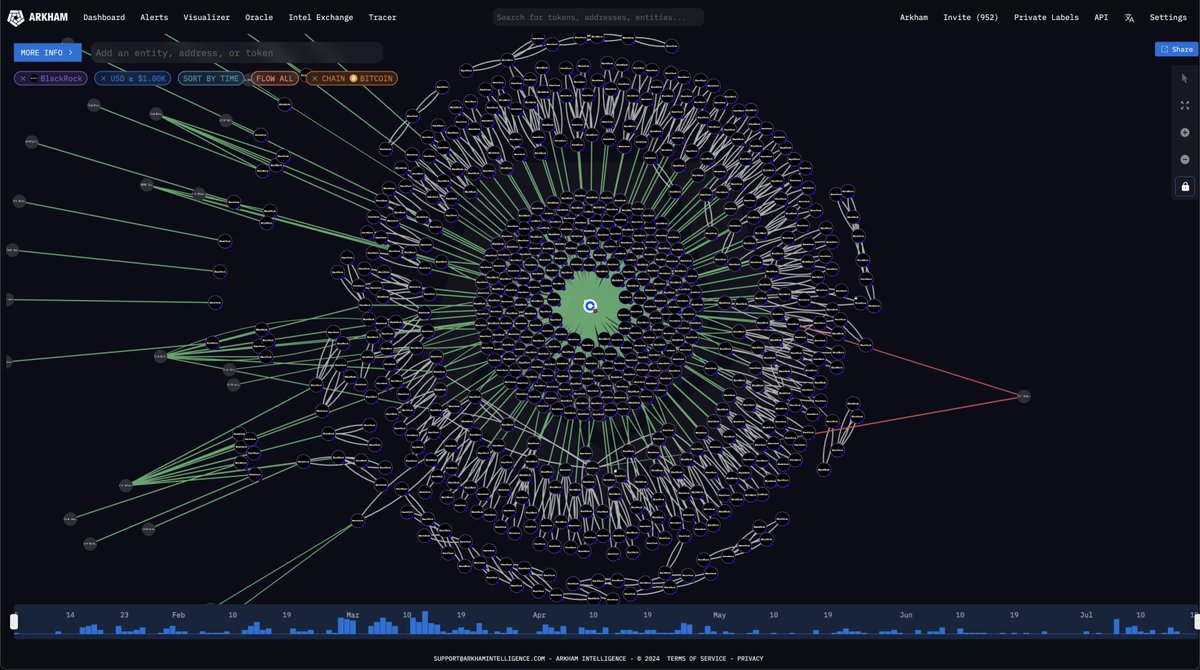The height and width of the screenshot is (670, 1200).
Task: Open the support@arkhamintelligence.com email link
Action: [489, 658]
